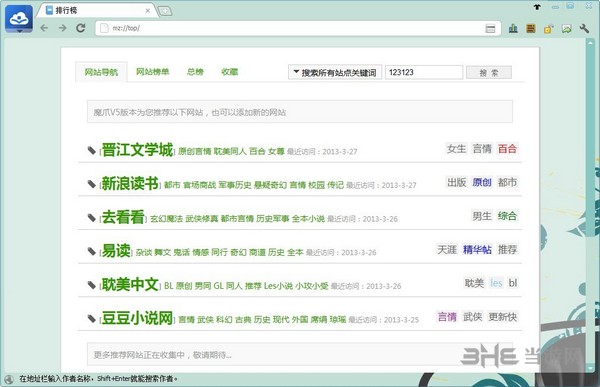Image resolution: width=600 pixels, height=387 pixels.
Task: Click the tag icon beside 去看看
Action: click(x=91, y=218)
